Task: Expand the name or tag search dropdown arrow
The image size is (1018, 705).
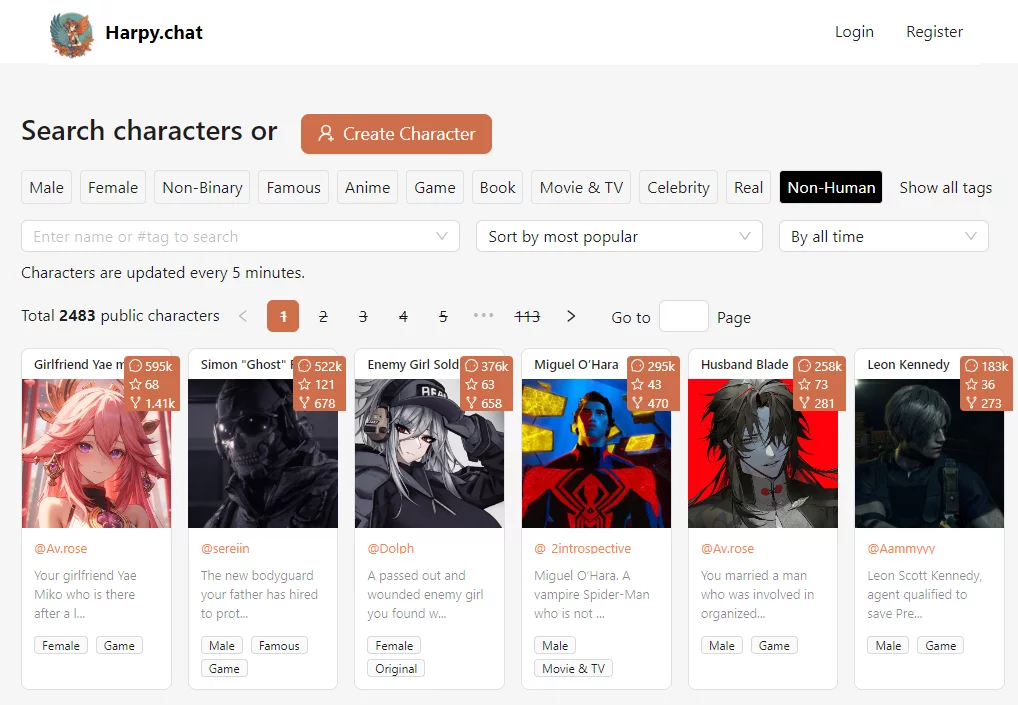Action: point(442,236)
